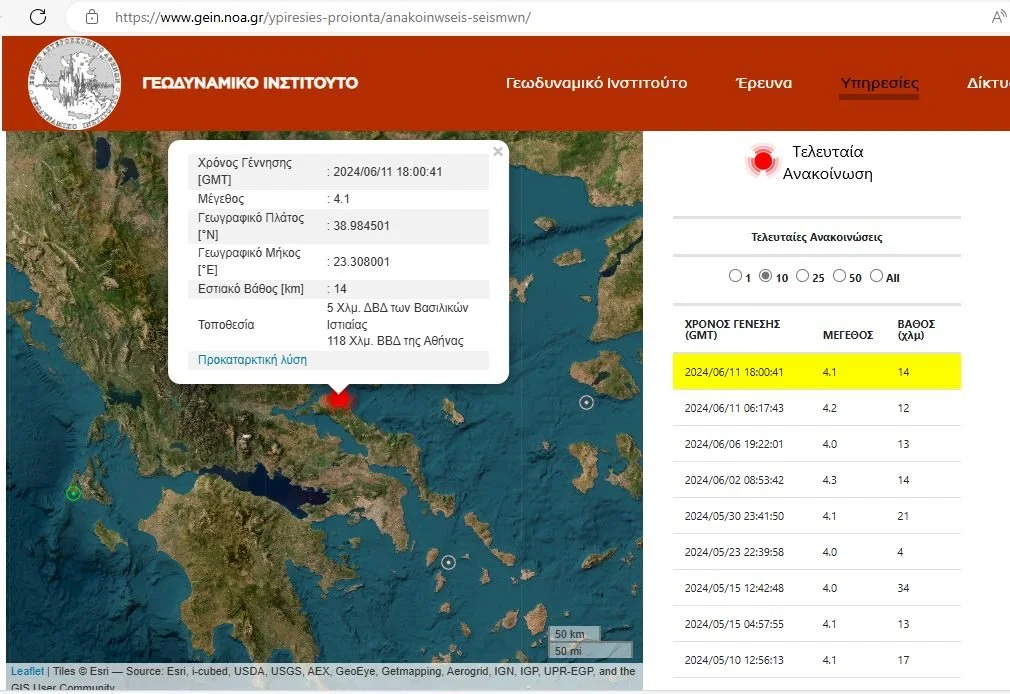Select the 2024/06/06 19:22:01 earthquake row

(817, 444)
